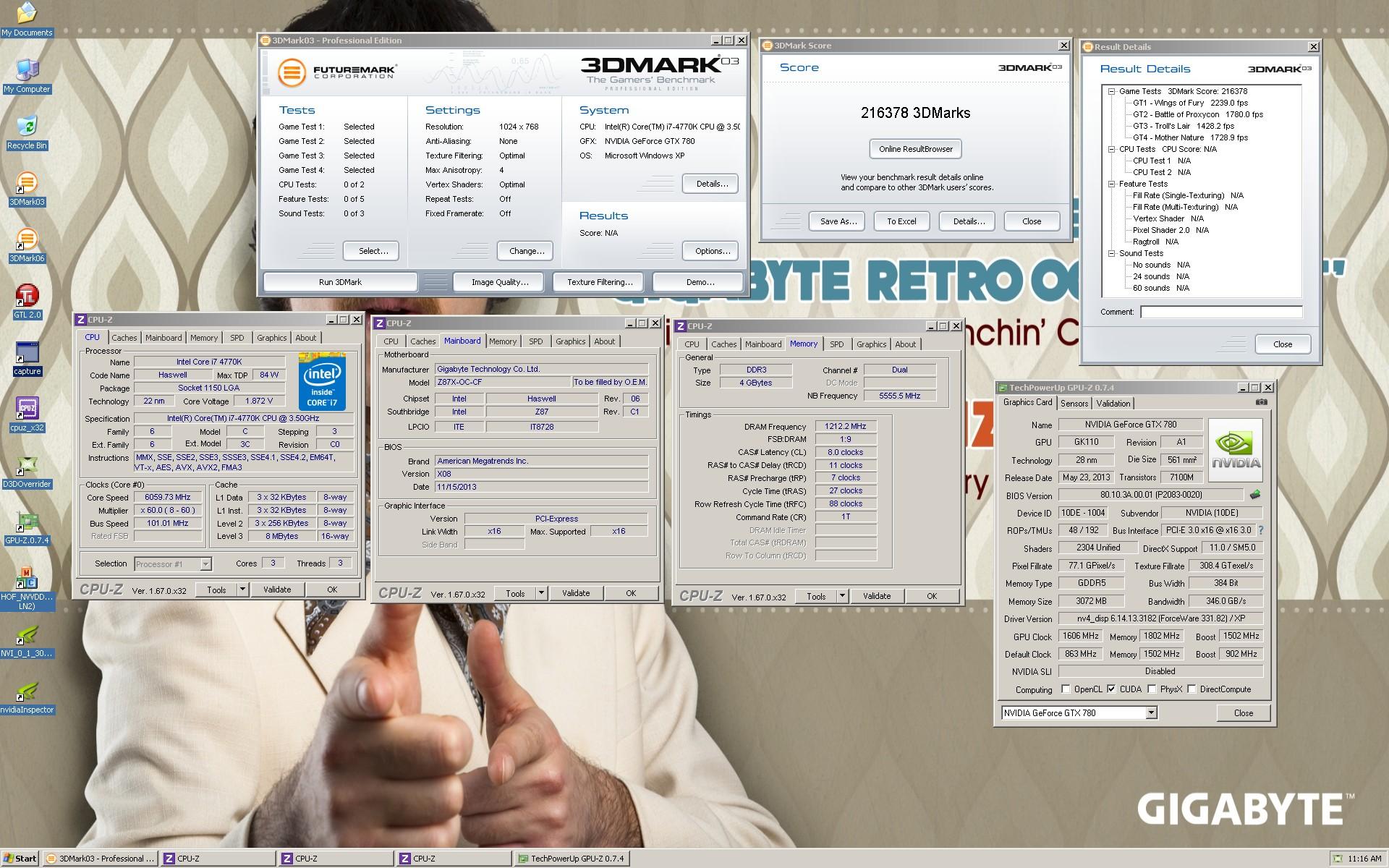Open the Sensors tab in GPU-Z
The width and height of the screenshot is (1389, 868).
click(1074, 404)
